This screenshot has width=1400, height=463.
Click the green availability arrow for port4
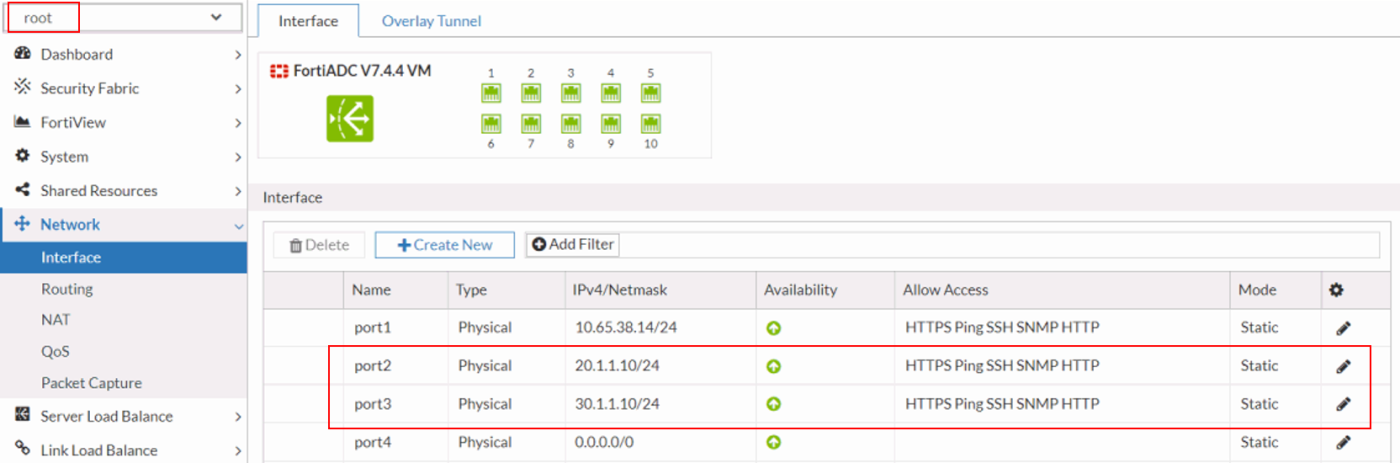coord(773,442)
